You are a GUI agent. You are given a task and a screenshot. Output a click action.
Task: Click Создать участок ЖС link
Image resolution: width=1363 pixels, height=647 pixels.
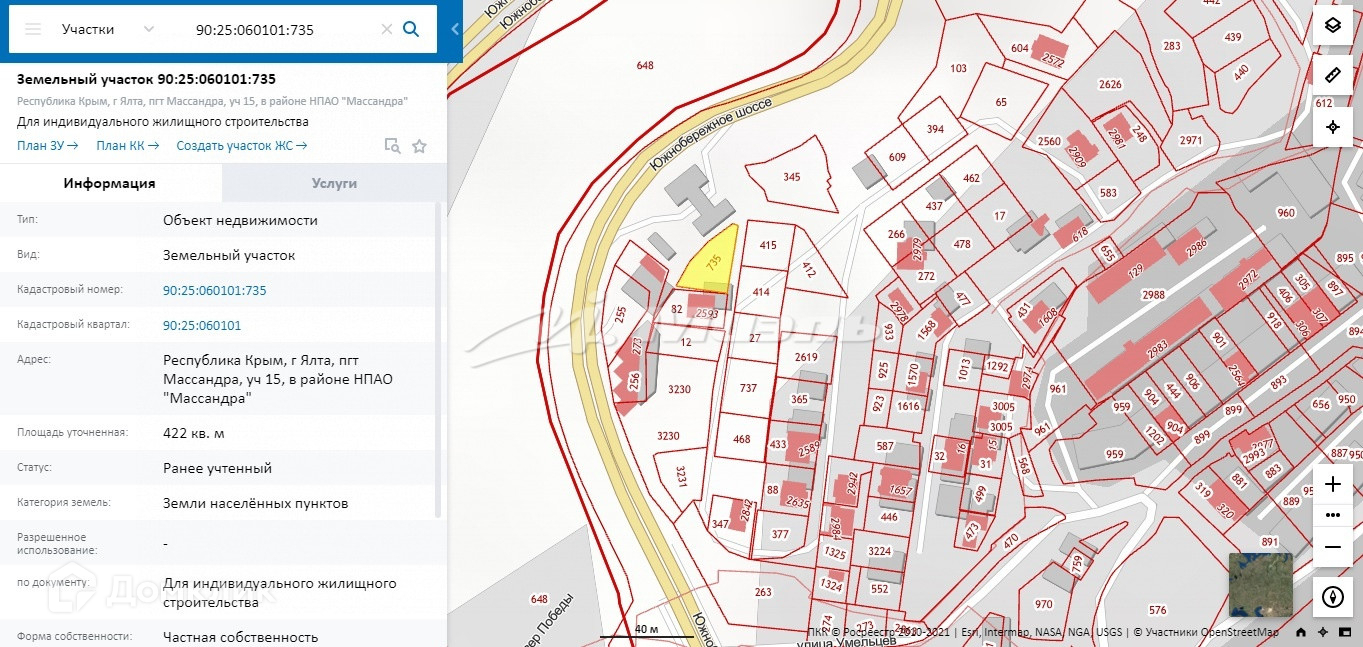coord(241,145)
